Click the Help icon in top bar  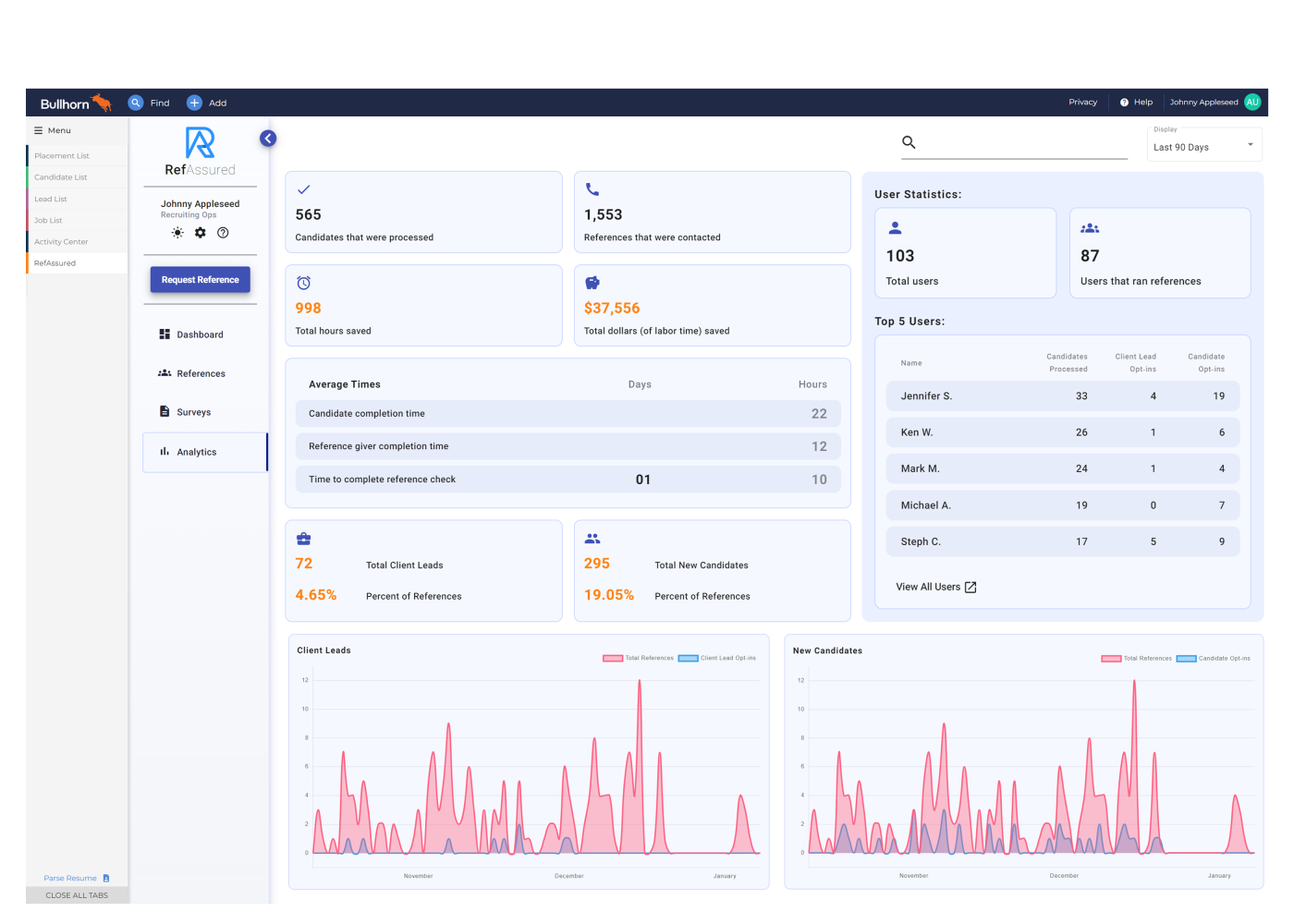[x=1124, y=103]
